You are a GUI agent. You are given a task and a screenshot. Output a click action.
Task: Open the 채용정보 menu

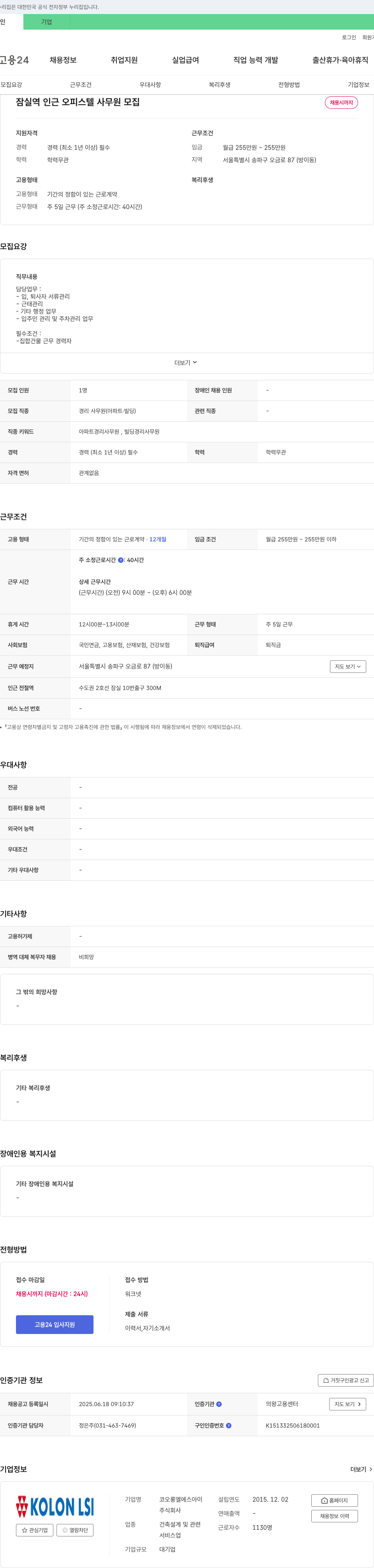point(63,60)
